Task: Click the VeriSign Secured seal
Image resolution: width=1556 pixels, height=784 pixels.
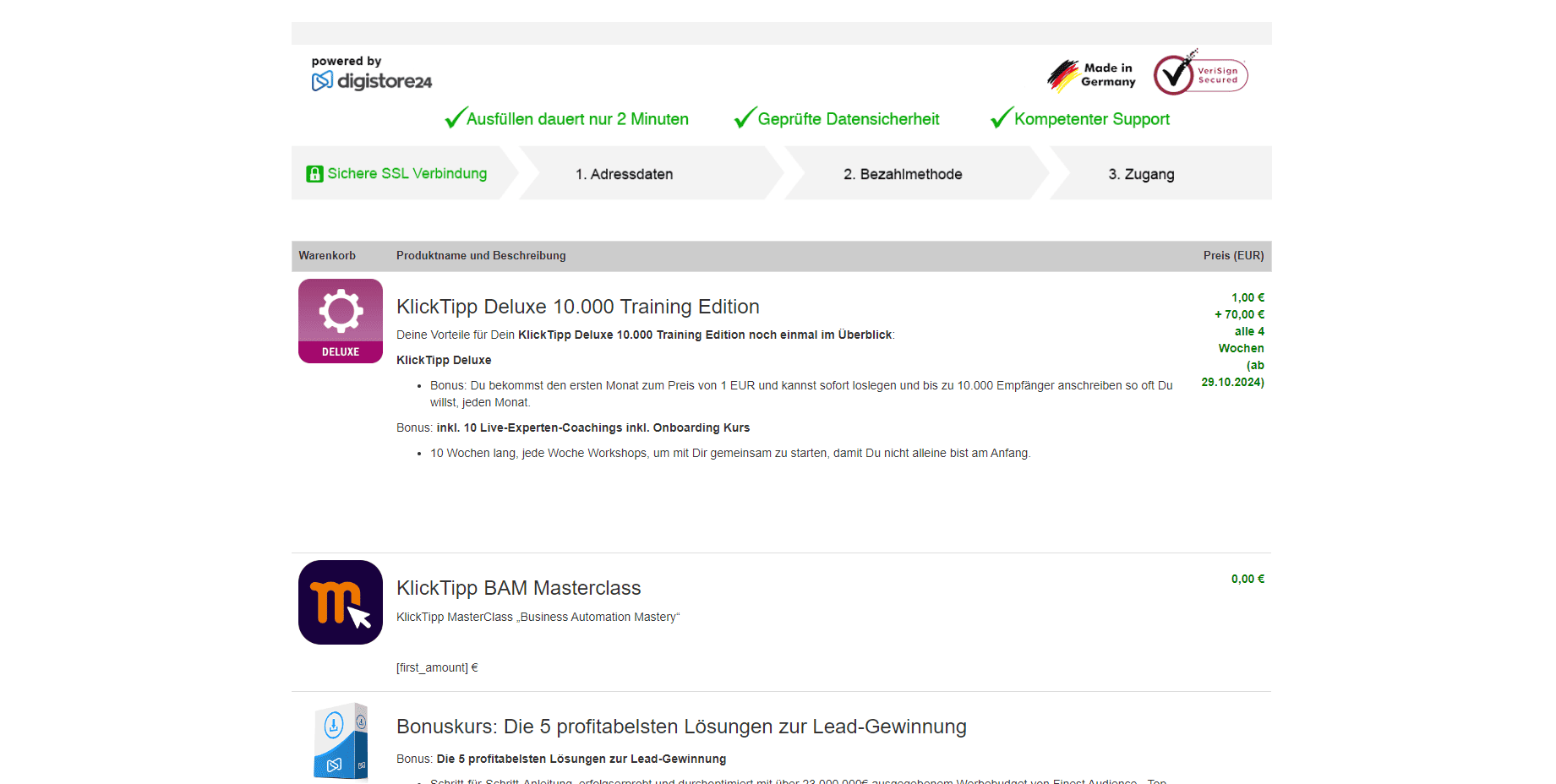Action: pyautogui.click(x=1200, y=73)
